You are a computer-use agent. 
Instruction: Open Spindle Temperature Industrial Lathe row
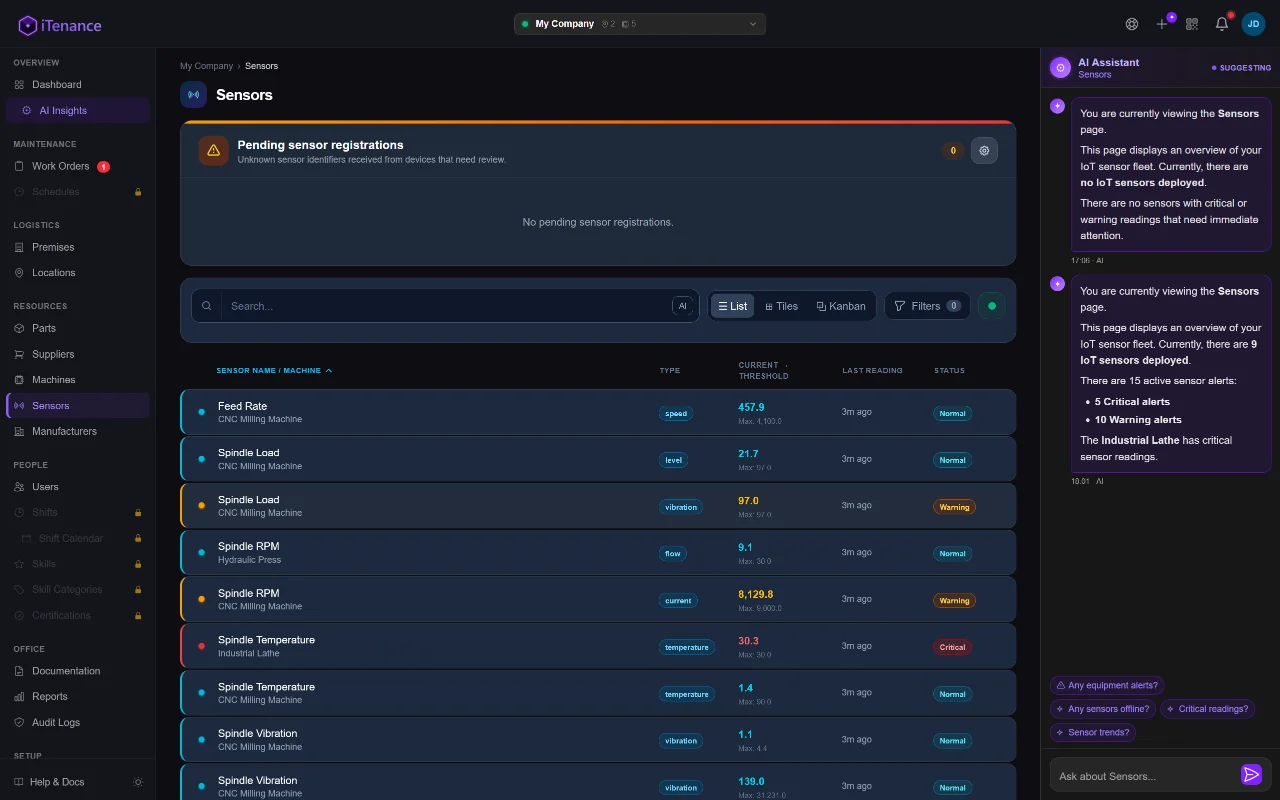click(x=598, y=646)
